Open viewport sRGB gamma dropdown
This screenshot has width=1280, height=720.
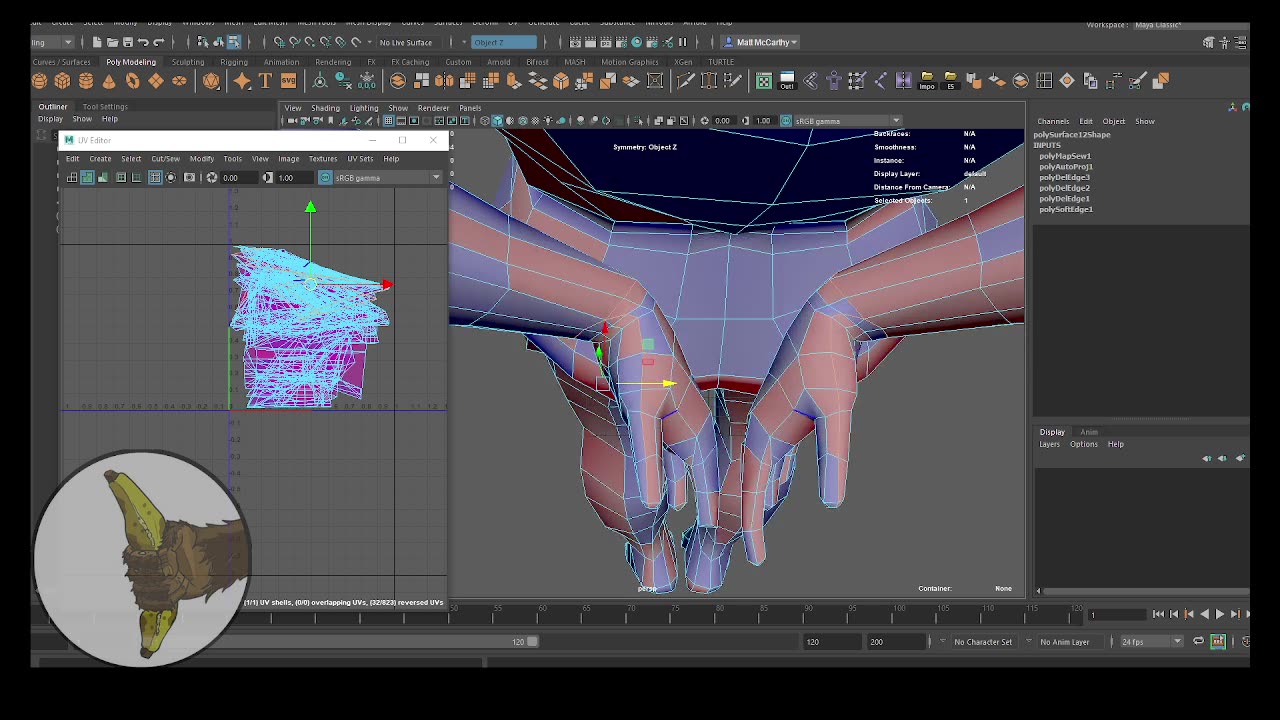click(x=848, y=121)
